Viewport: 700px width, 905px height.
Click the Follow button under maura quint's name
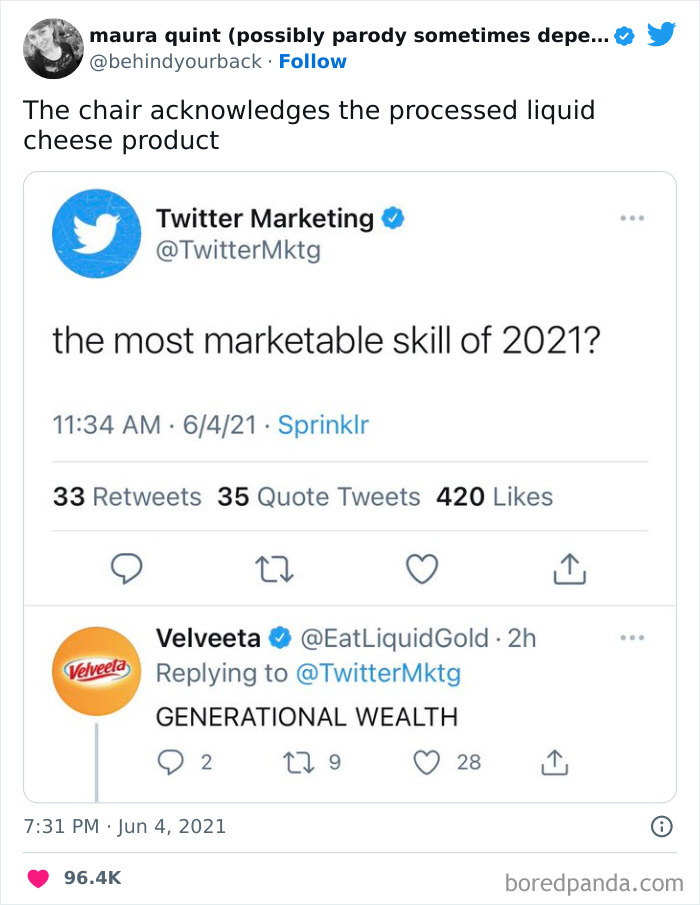pos(314,62)
